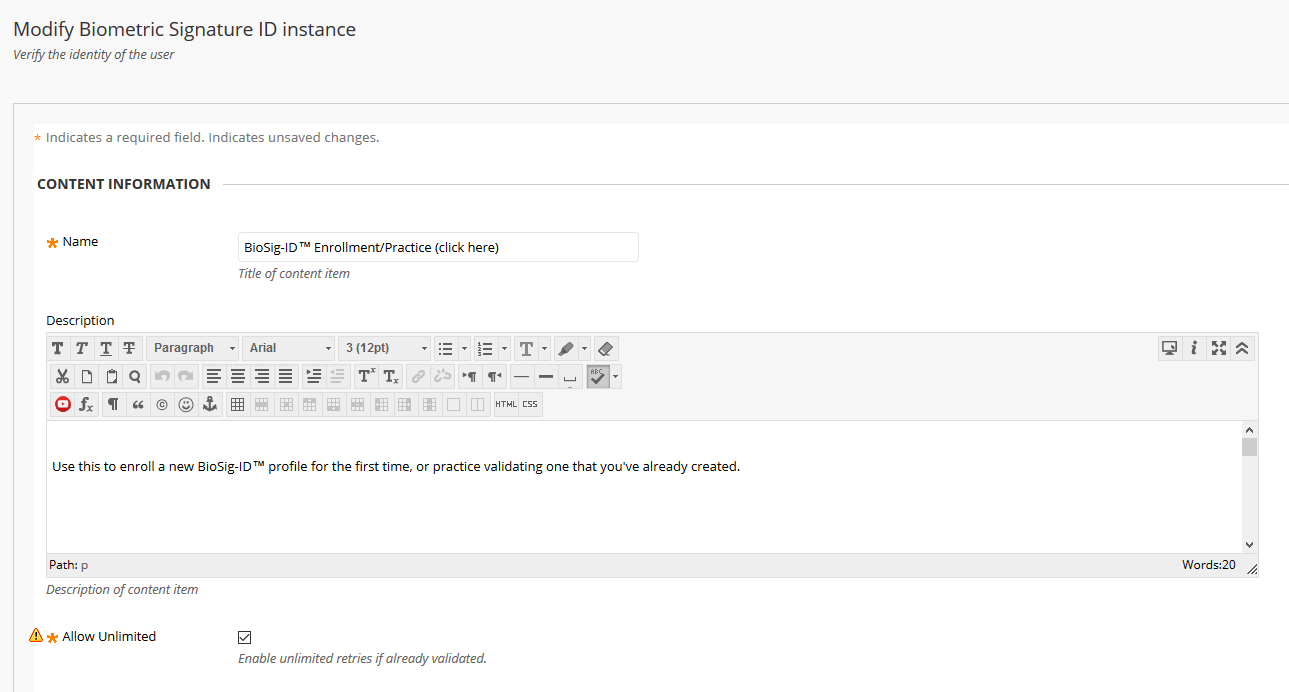Insert a numbered list
1289x692 pixels.
click(486, 348)
